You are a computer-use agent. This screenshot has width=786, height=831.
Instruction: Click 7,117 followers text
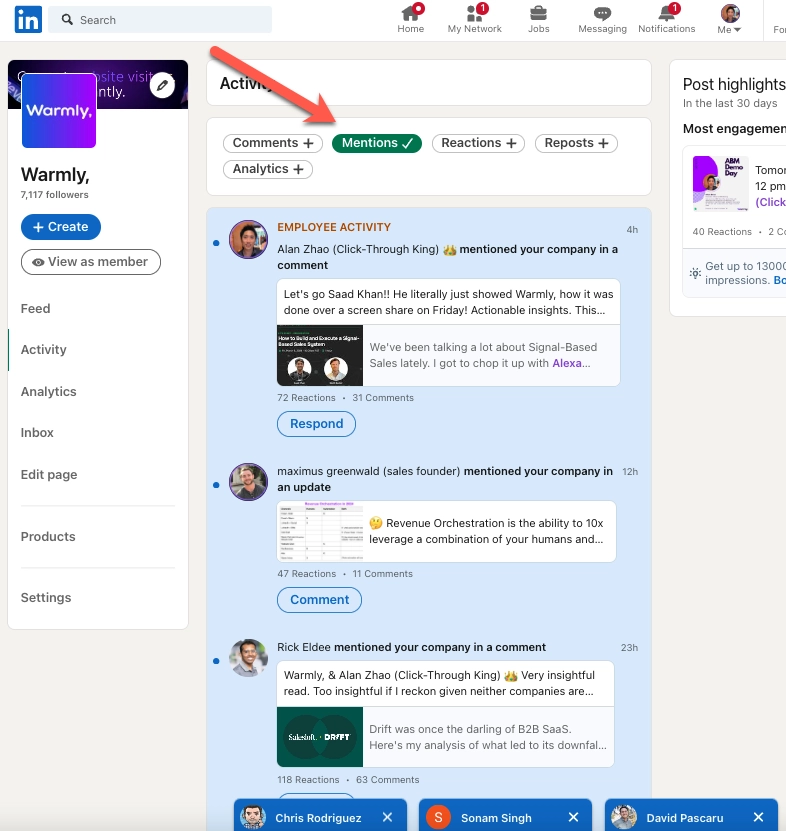(55, 195)
